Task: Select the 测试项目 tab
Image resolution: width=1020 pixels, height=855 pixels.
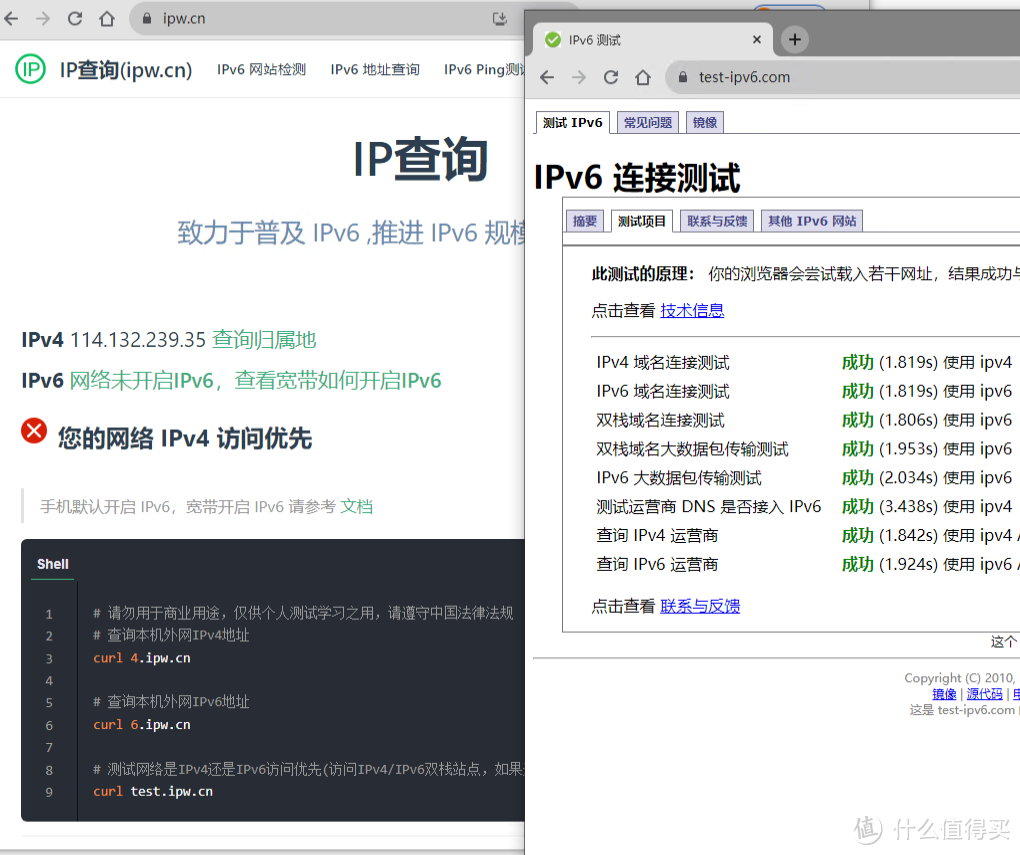Action: (x=642, y=221)
